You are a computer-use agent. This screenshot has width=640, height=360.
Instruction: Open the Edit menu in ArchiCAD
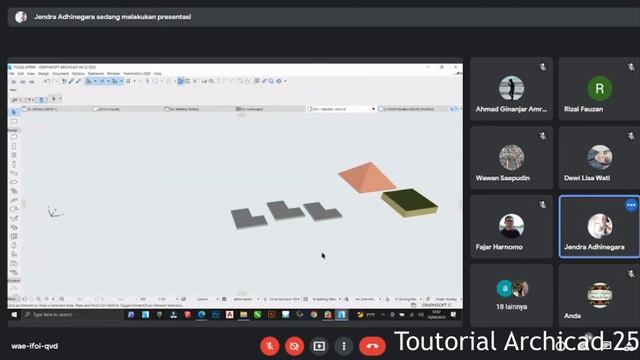(x=20, y=74)
